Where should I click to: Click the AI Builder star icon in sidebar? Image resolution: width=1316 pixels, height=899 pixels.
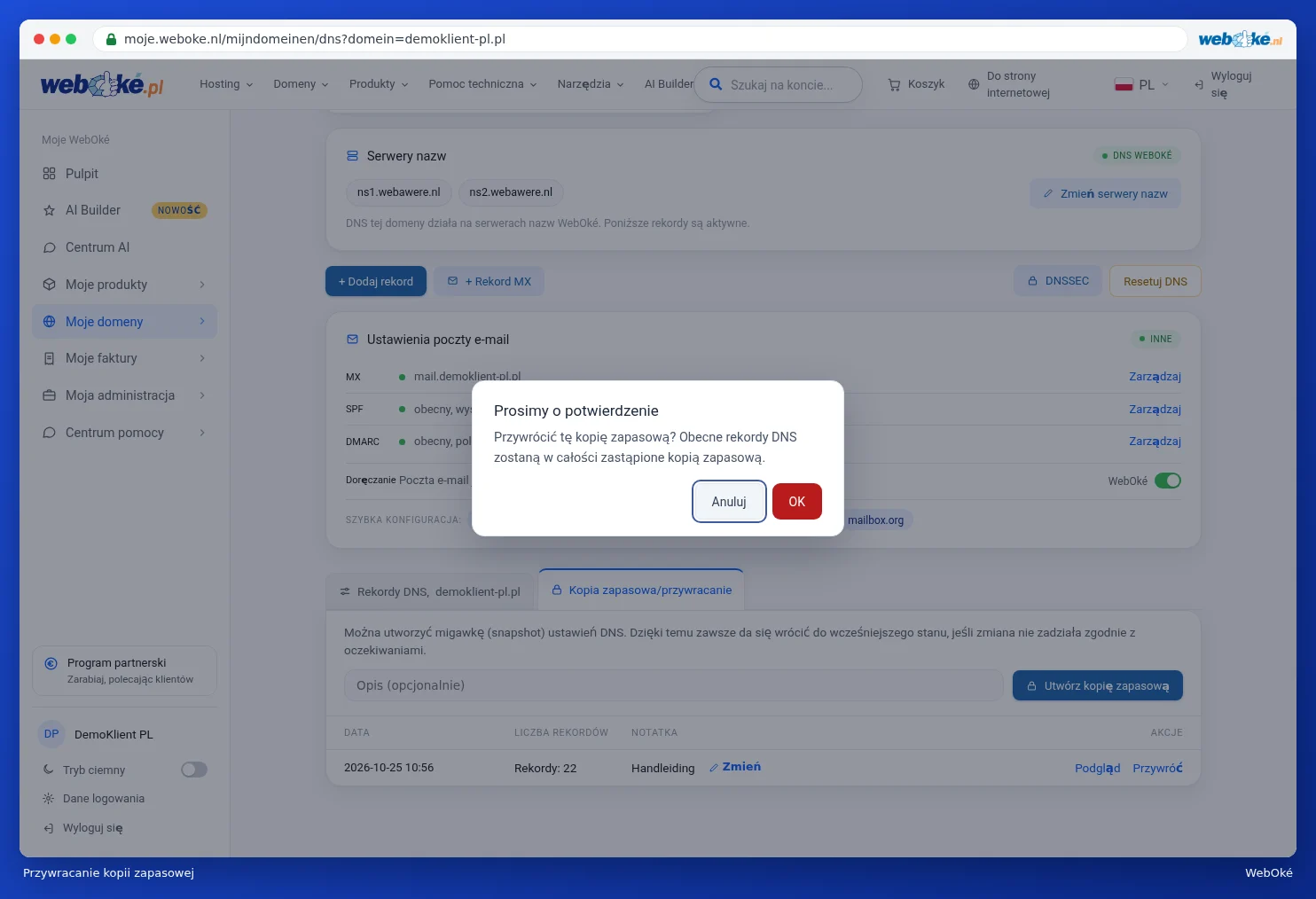(x=49, y=211)
